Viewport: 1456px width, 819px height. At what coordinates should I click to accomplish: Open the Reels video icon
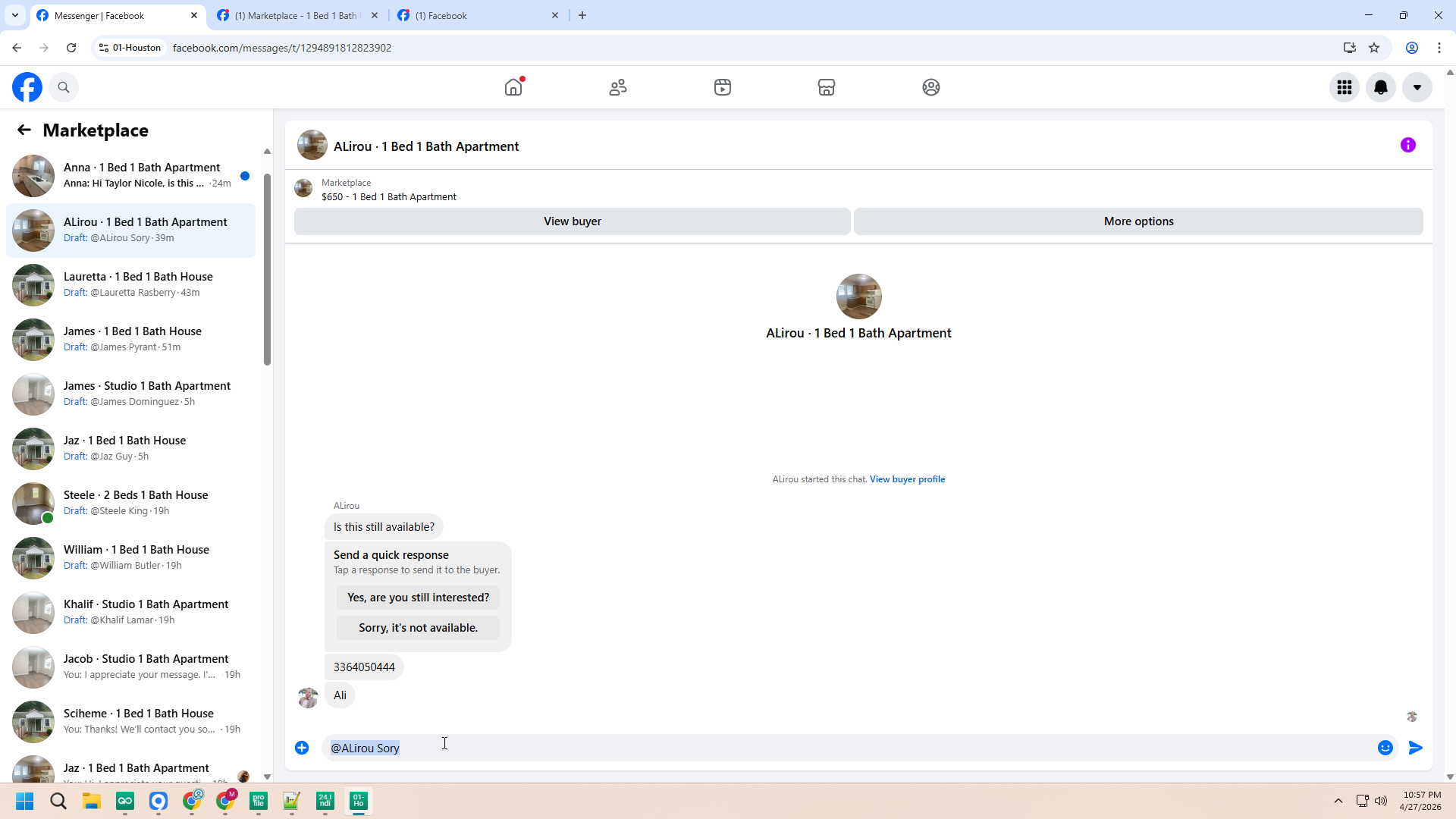pos(722,87)
